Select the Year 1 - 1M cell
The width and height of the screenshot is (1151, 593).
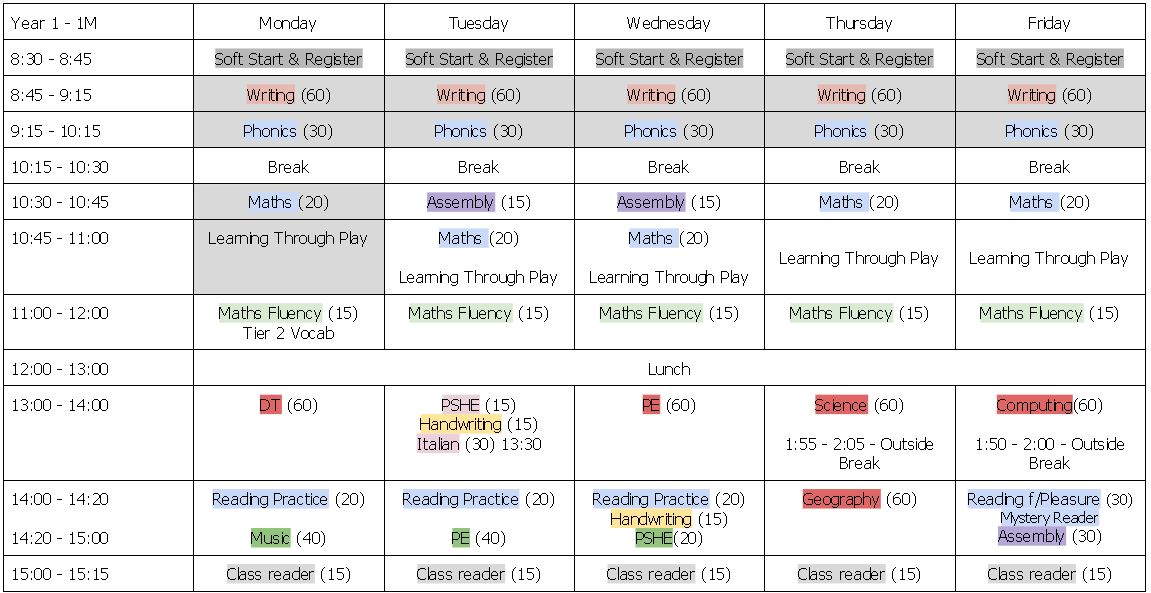(54, 23)
